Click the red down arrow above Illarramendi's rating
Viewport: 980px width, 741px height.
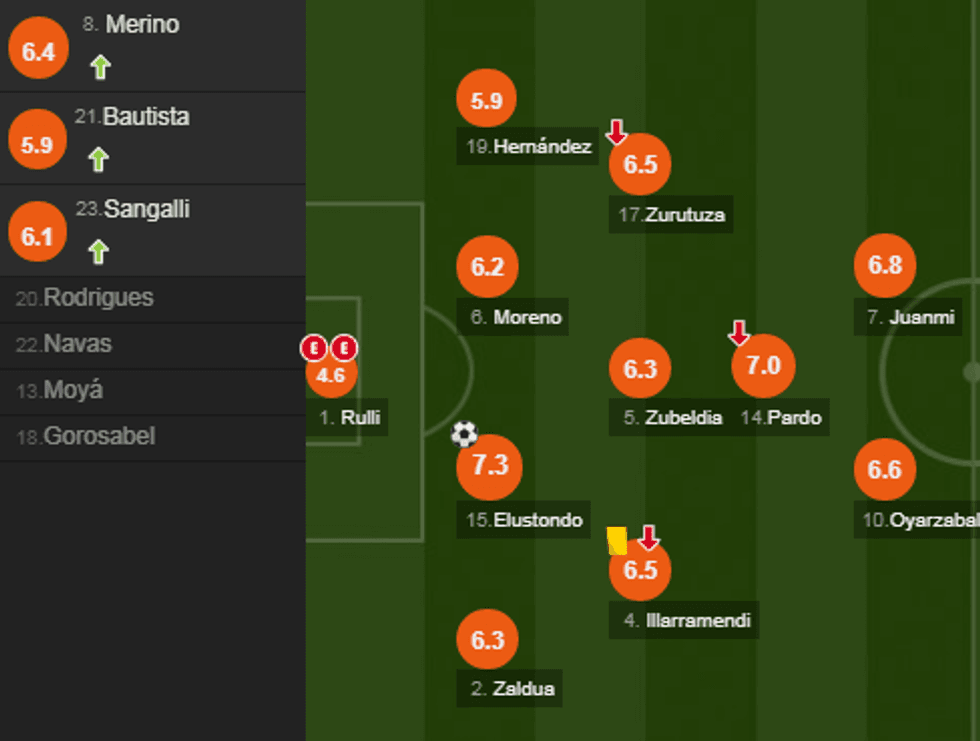tap(648, 538)
